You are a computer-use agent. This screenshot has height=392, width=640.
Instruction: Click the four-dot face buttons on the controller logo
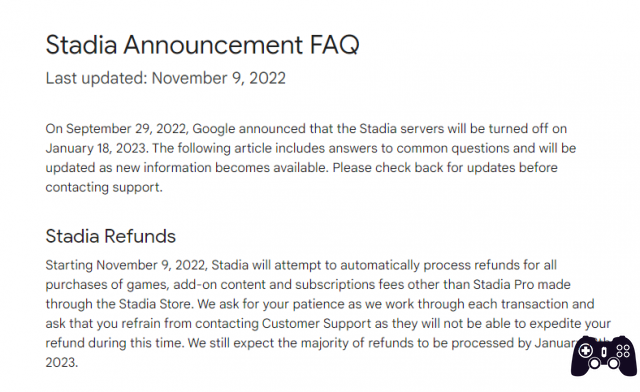click(623, 351)
